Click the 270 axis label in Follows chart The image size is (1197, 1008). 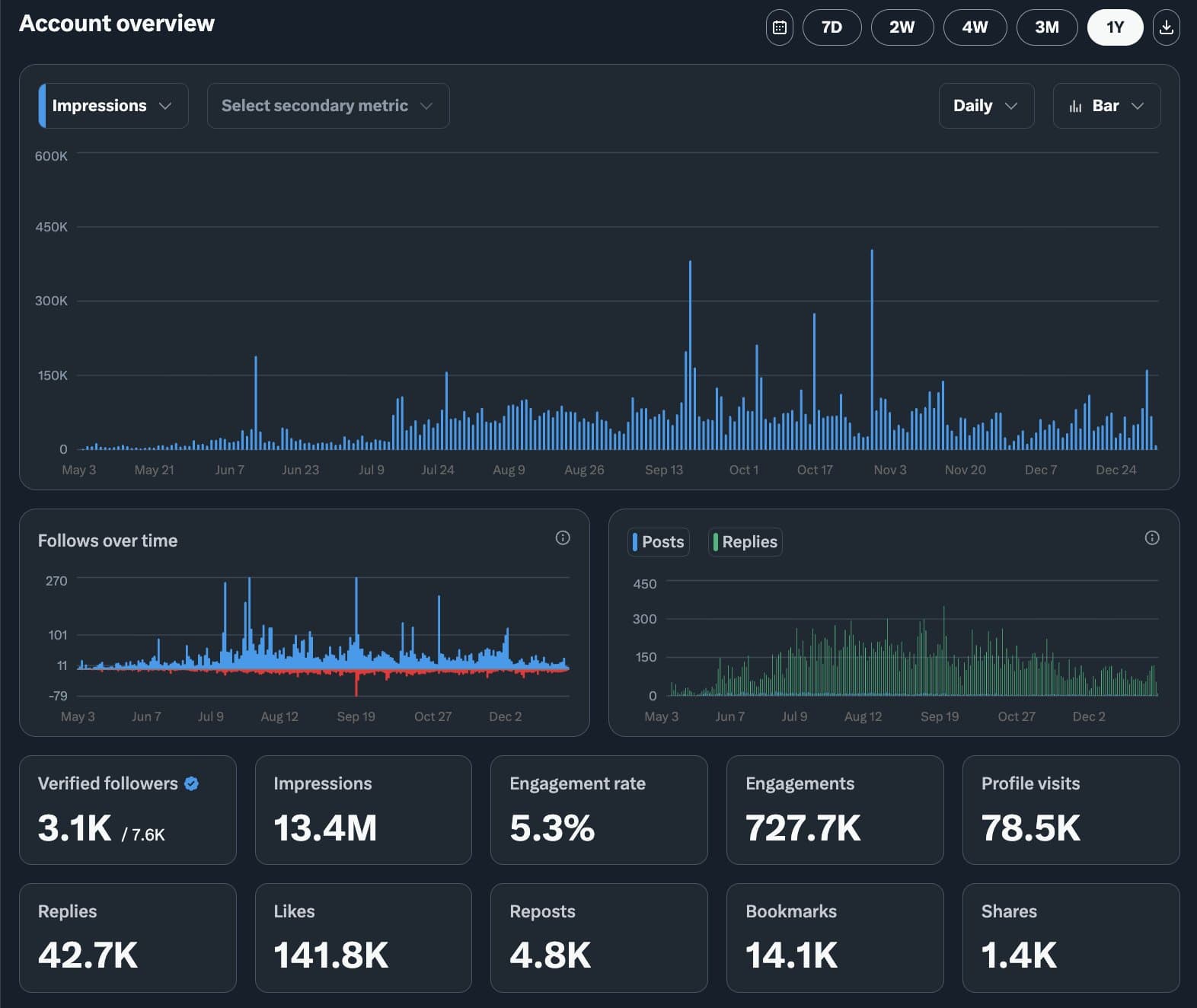click(56, 581)
